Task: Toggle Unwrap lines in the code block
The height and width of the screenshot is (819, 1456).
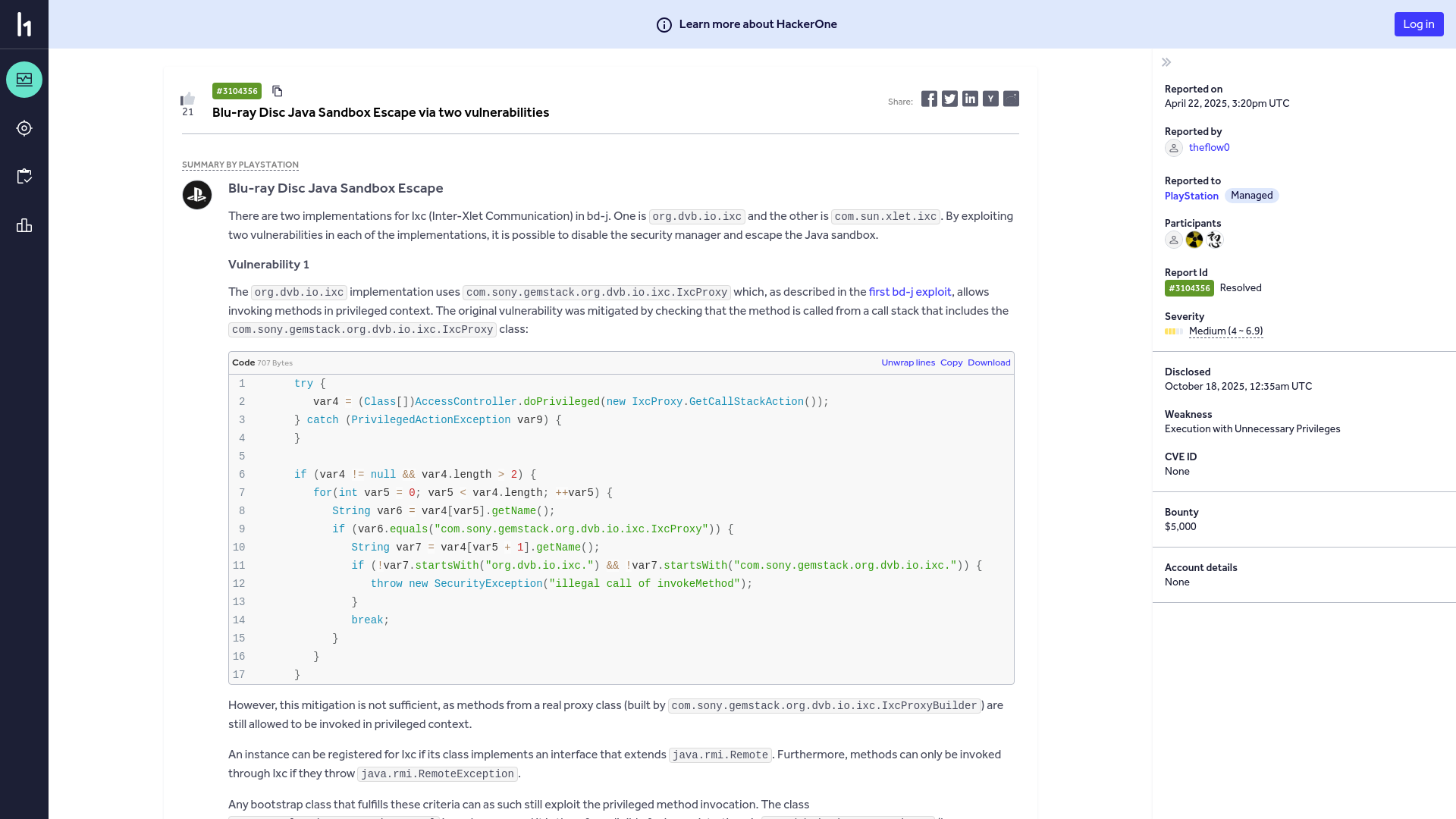Action: pos(908,362)
